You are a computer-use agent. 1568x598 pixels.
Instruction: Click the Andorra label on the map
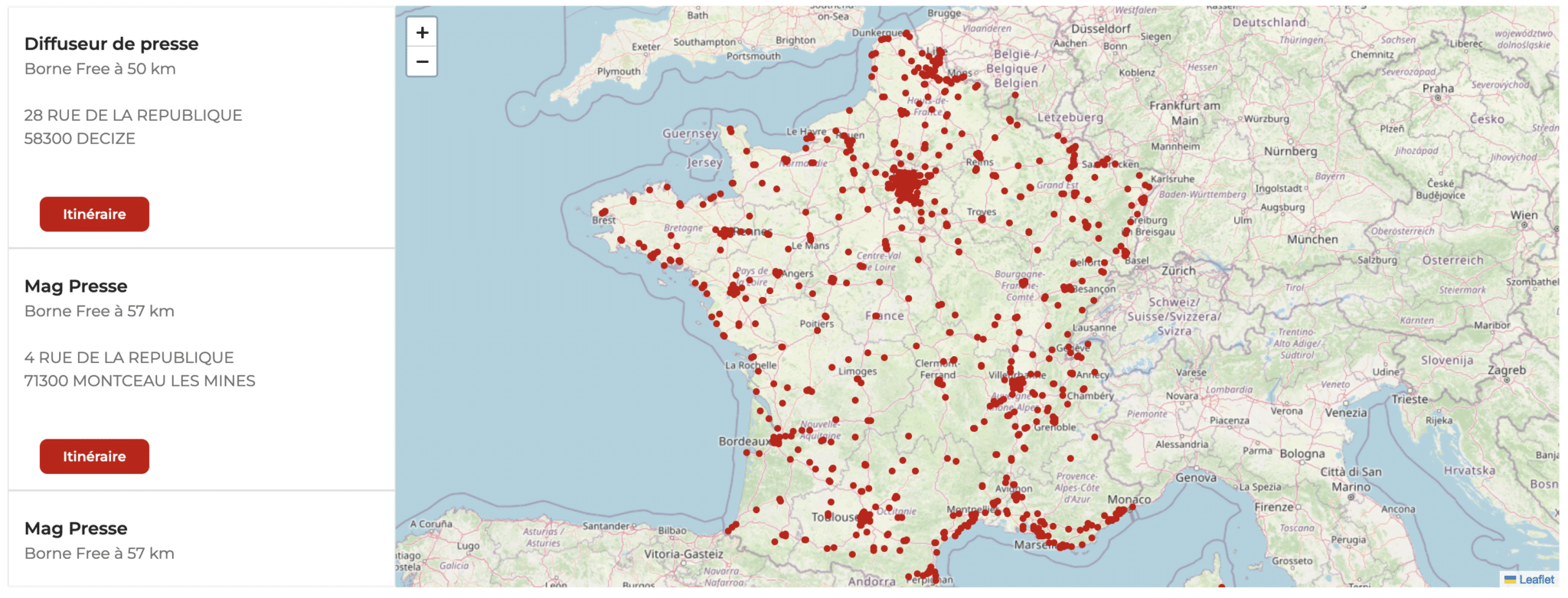pyautogui.click(x=872, y=581)
